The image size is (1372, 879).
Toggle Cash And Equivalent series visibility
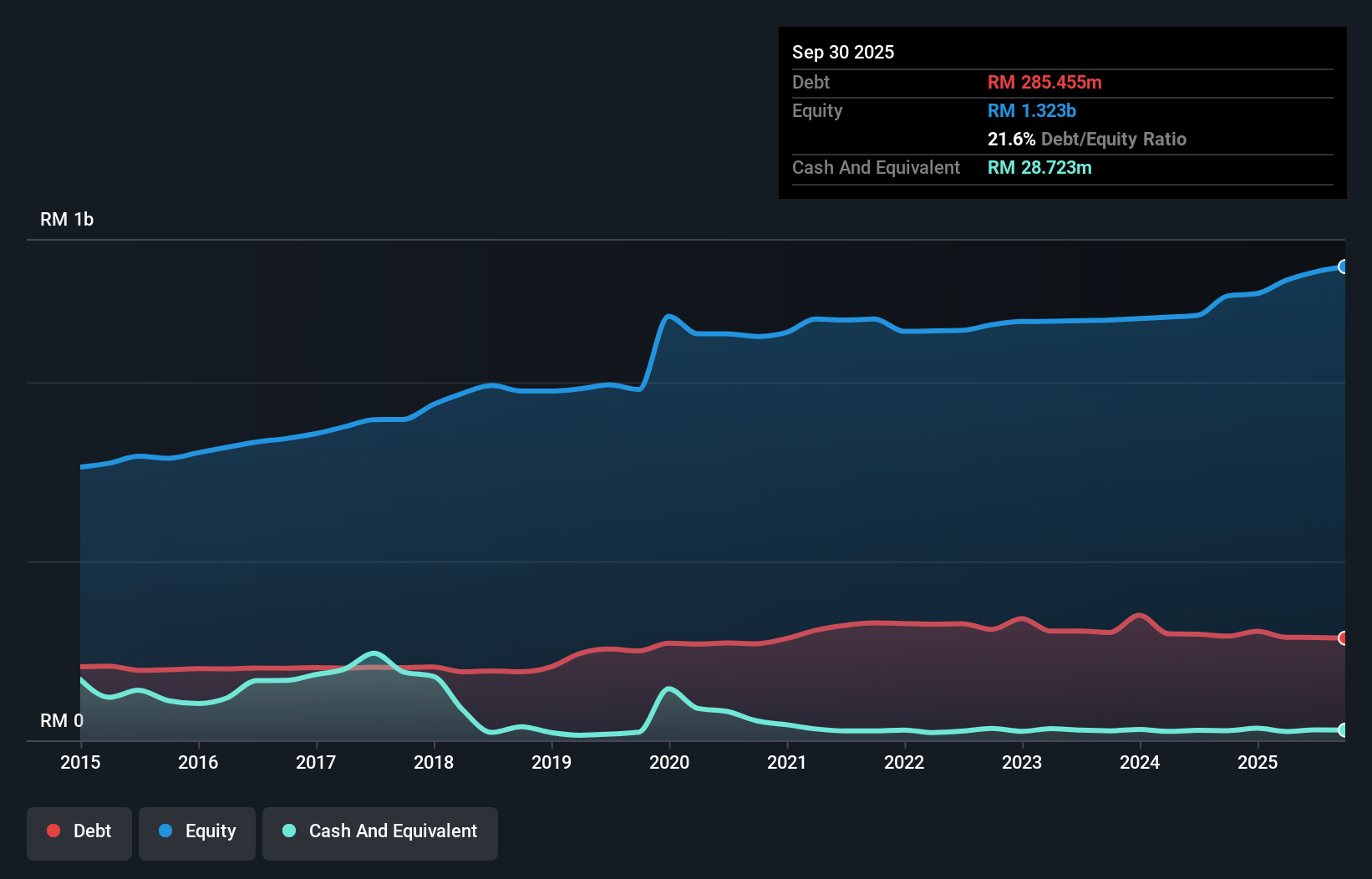click(x=380, y=831)
